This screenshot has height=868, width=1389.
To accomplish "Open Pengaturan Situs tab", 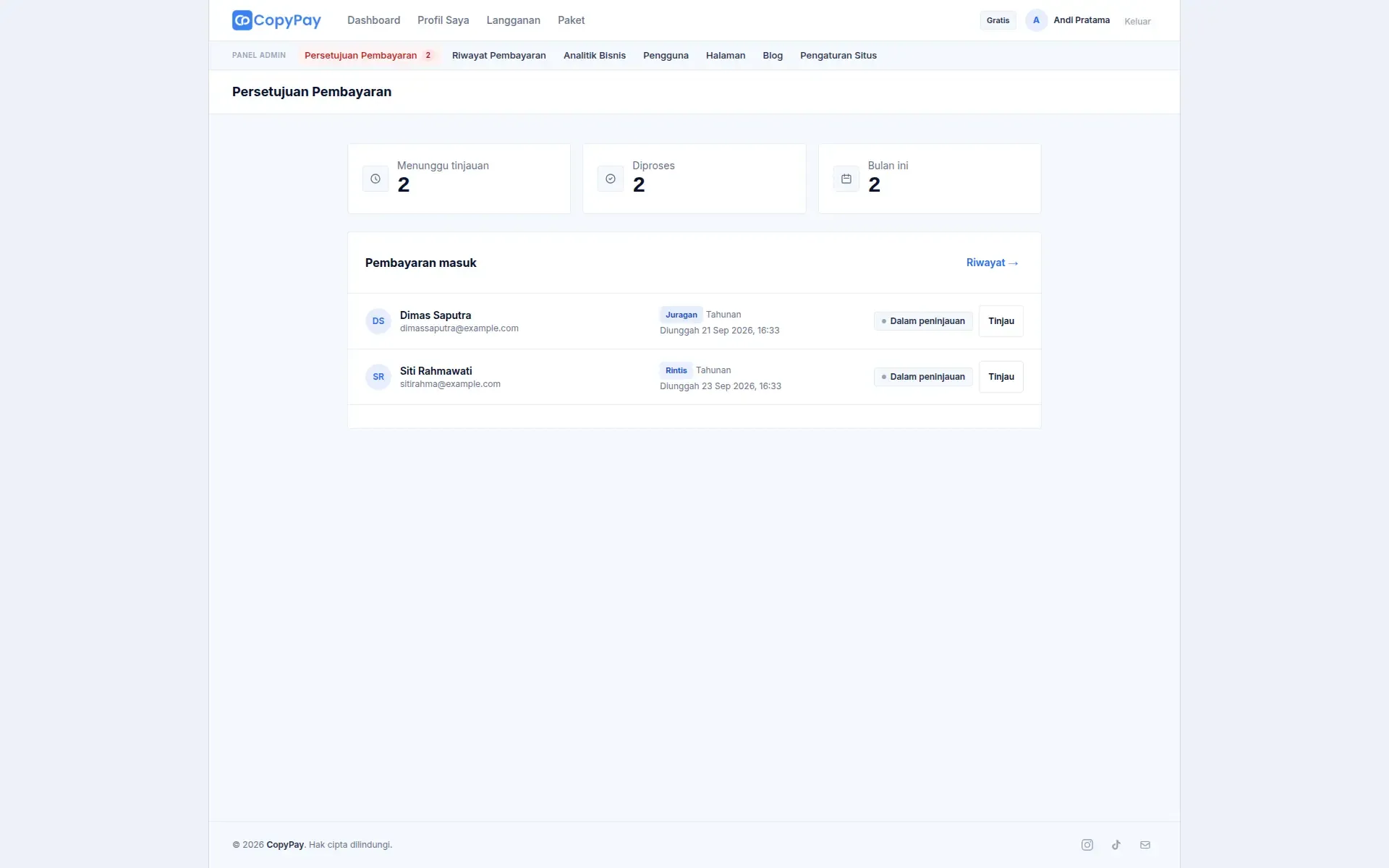I will (838, 56).
